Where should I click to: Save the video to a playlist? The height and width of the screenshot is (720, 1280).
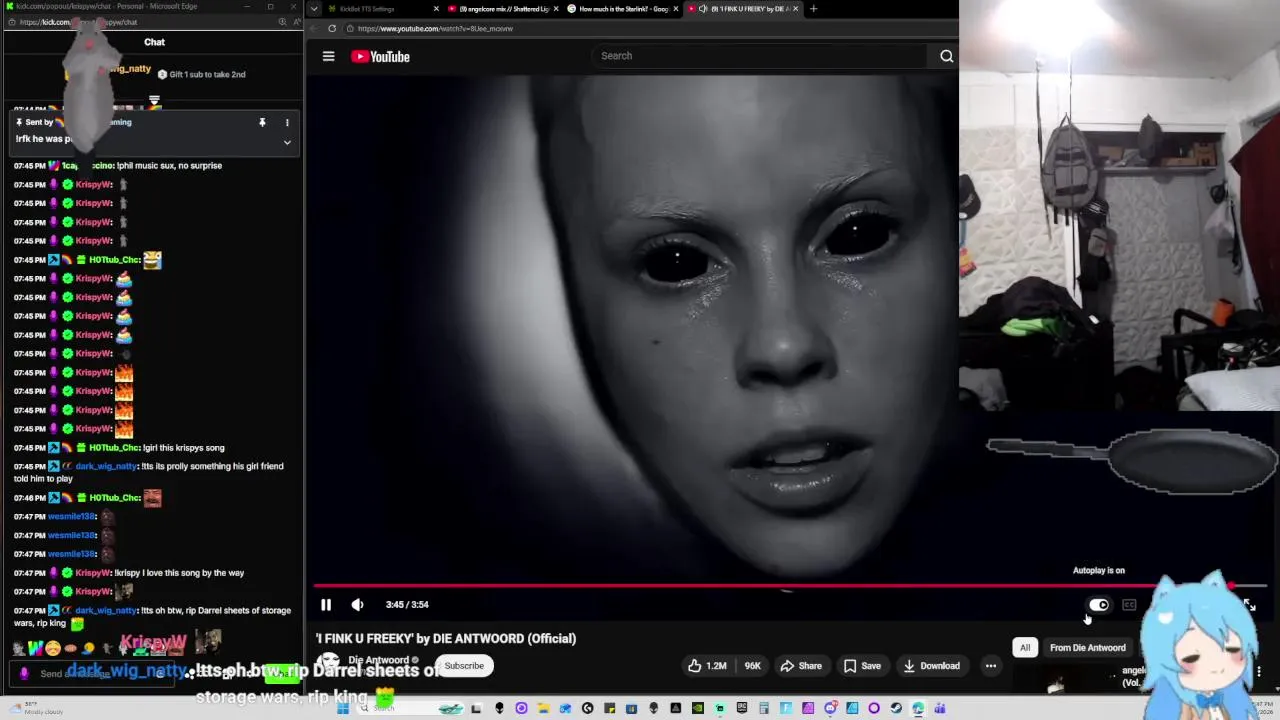coord(862,666)
